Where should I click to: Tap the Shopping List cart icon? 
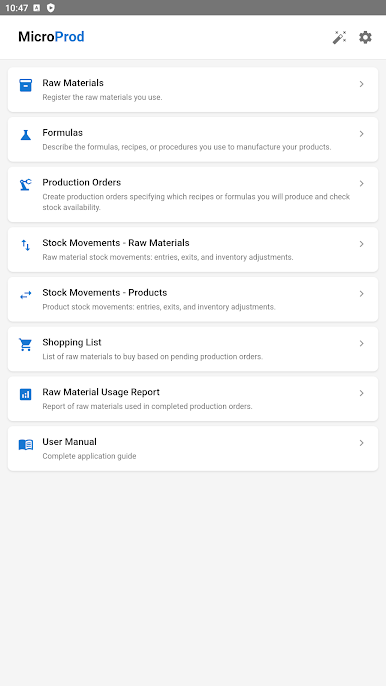pos(25,345)
